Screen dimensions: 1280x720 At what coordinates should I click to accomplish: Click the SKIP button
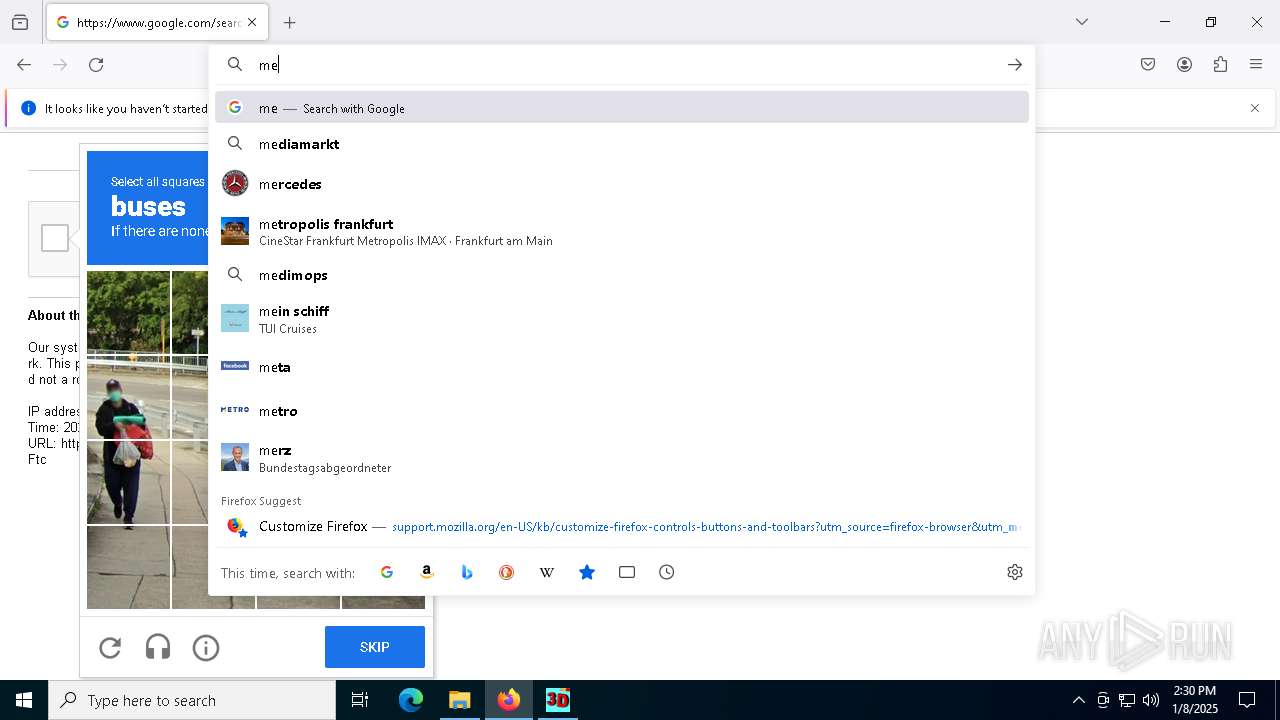[x=375, y=647]
